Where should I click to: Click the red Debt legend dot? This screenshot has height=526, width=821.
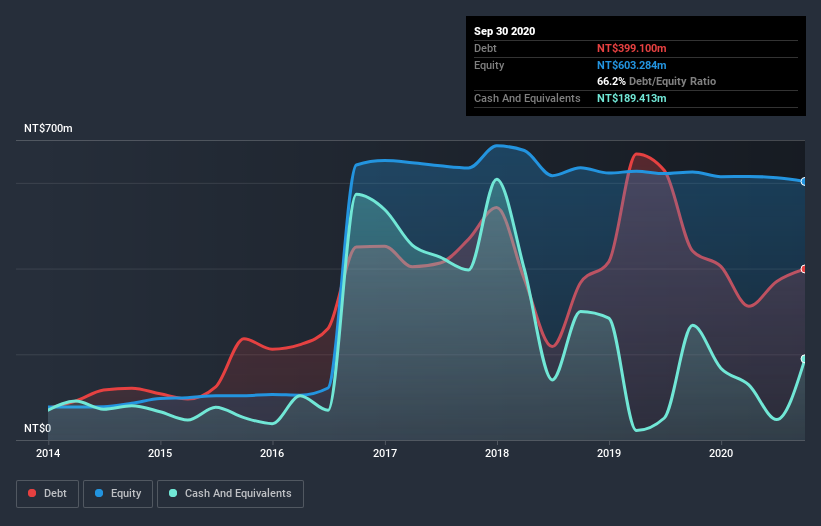pyautogui.click(x=32, y=493)
